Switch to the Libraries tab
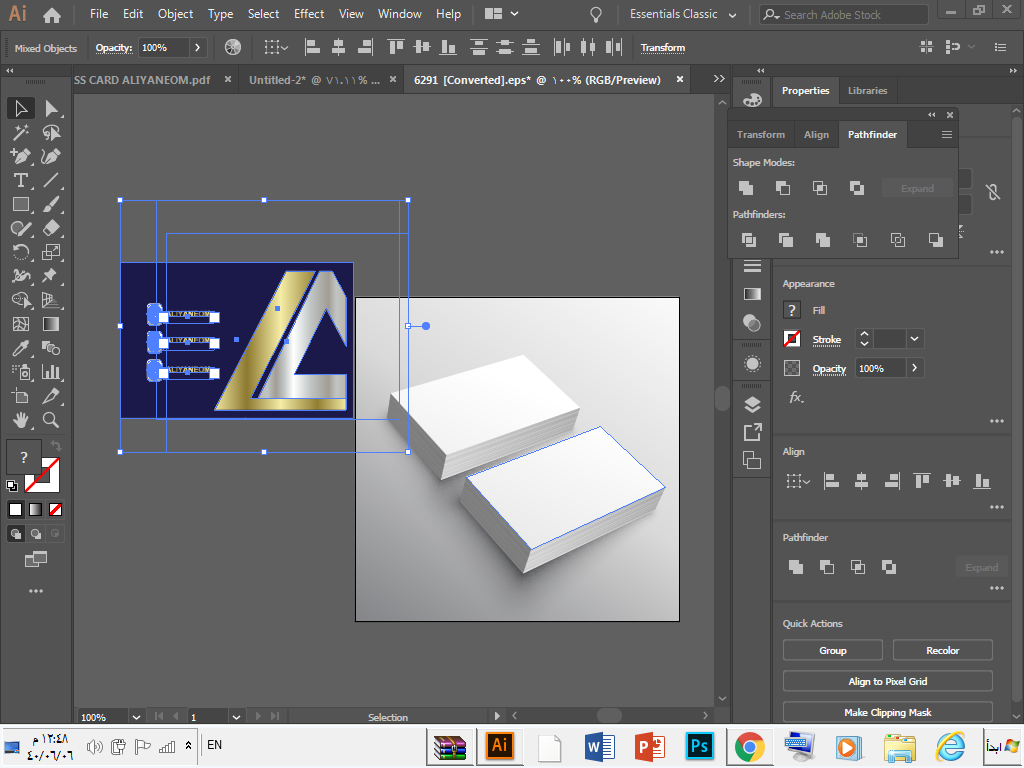1024x768 pixels. coord(867,90)
